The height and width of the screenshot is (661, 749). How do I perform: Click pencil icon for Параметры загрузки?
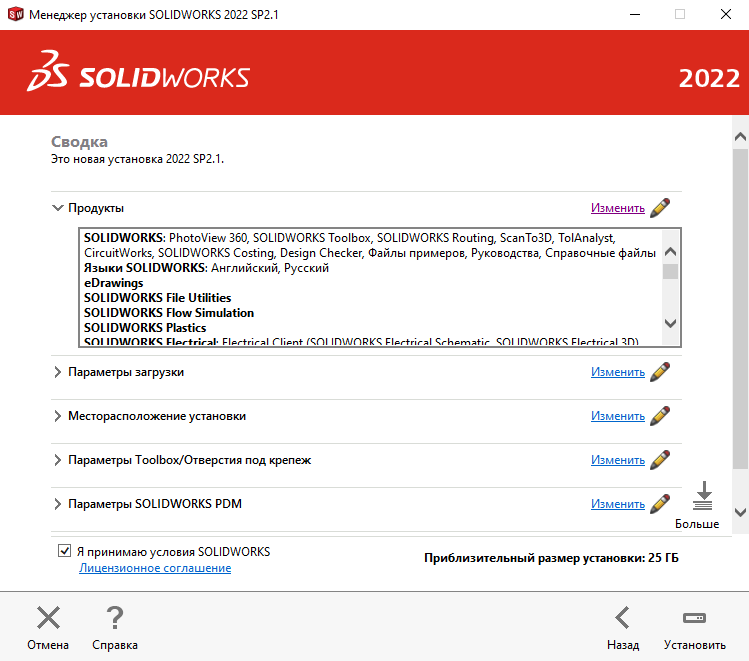(660, 372)
